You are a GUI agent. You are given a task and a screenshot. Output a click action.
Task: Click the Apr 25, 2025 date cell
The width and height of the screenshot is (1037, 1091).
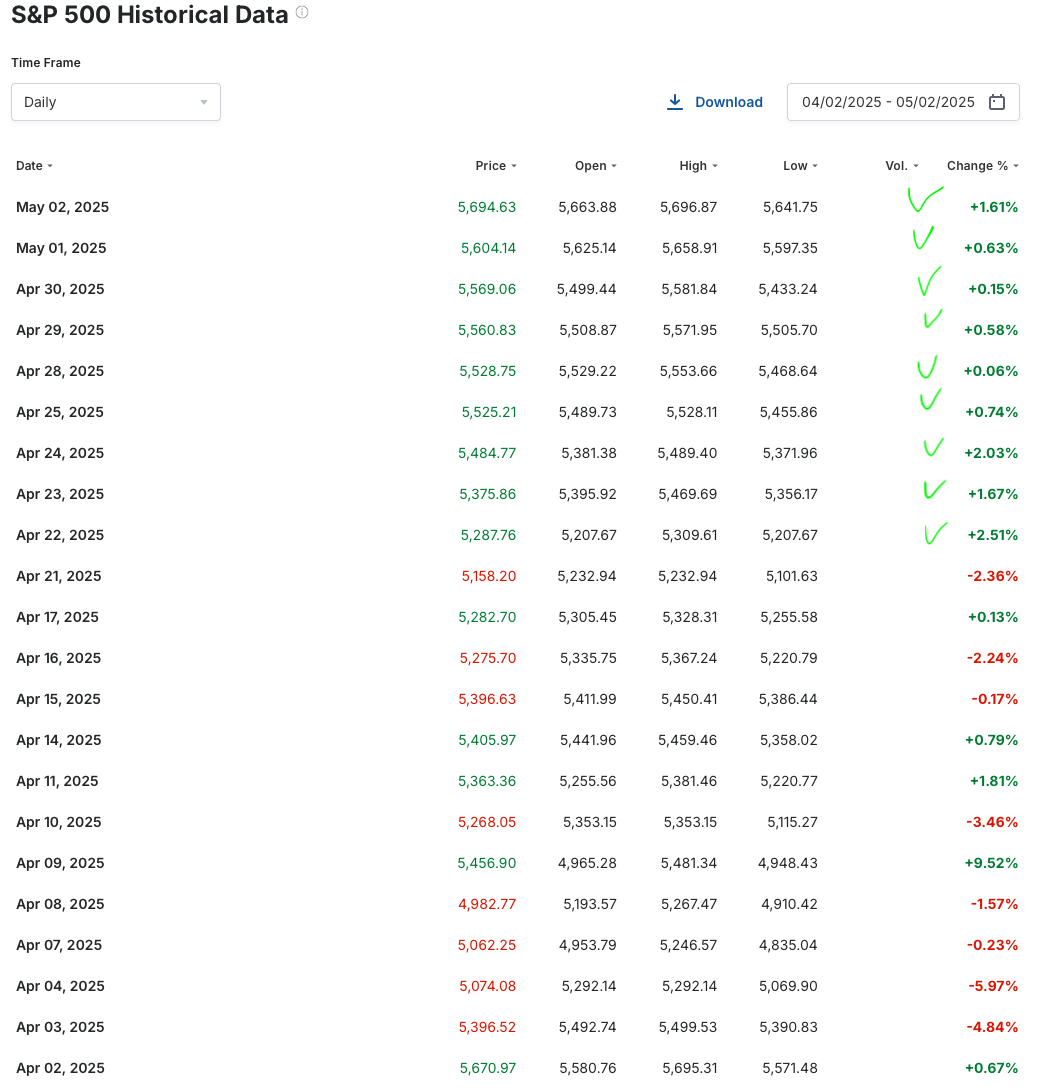pos(60,412)
